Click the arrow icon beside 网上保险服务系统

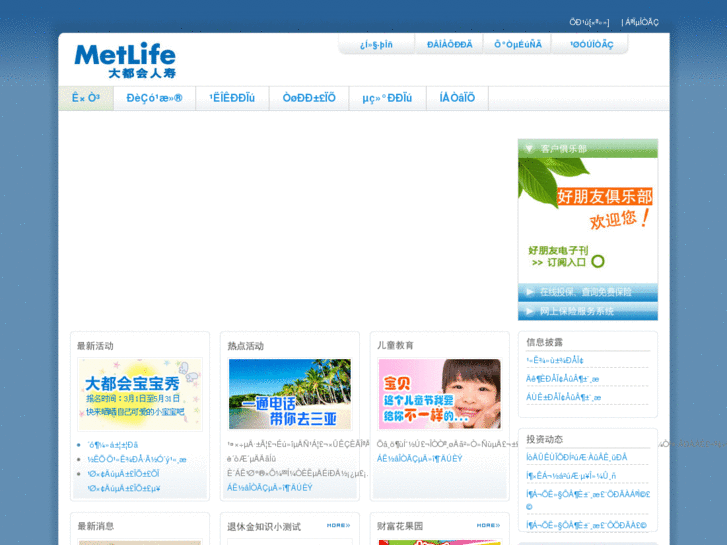530,311
